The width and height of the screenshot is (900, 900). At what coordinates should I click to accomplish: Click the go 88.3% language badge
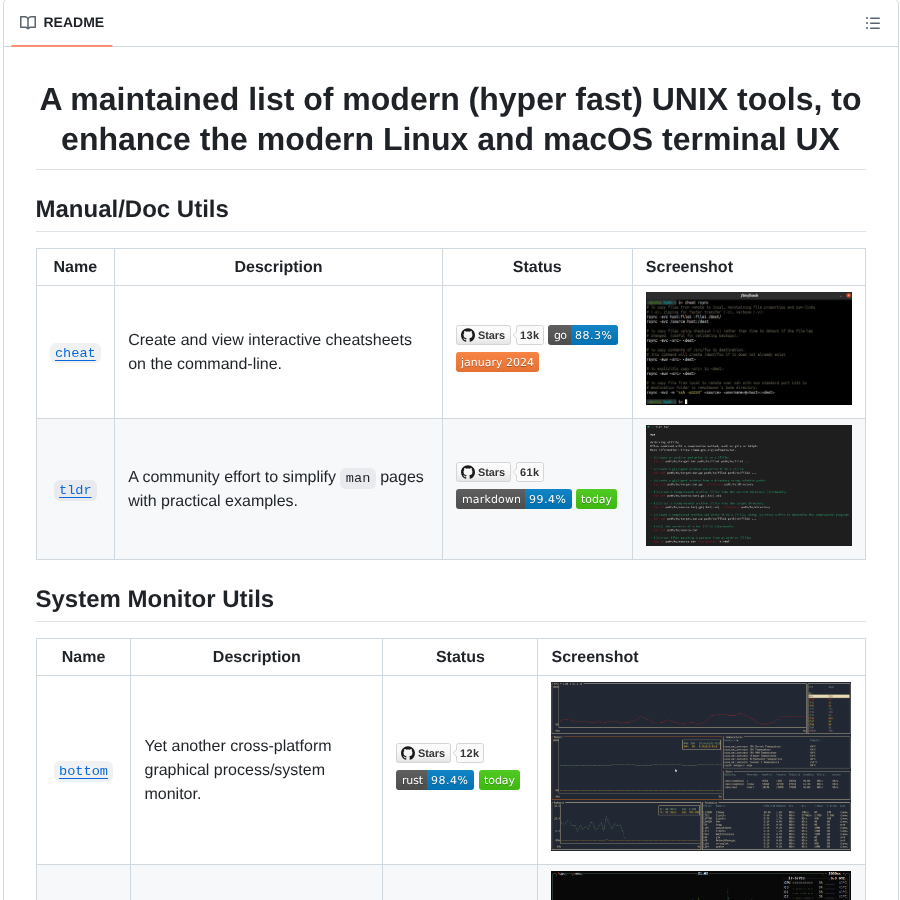coord(582,334)
